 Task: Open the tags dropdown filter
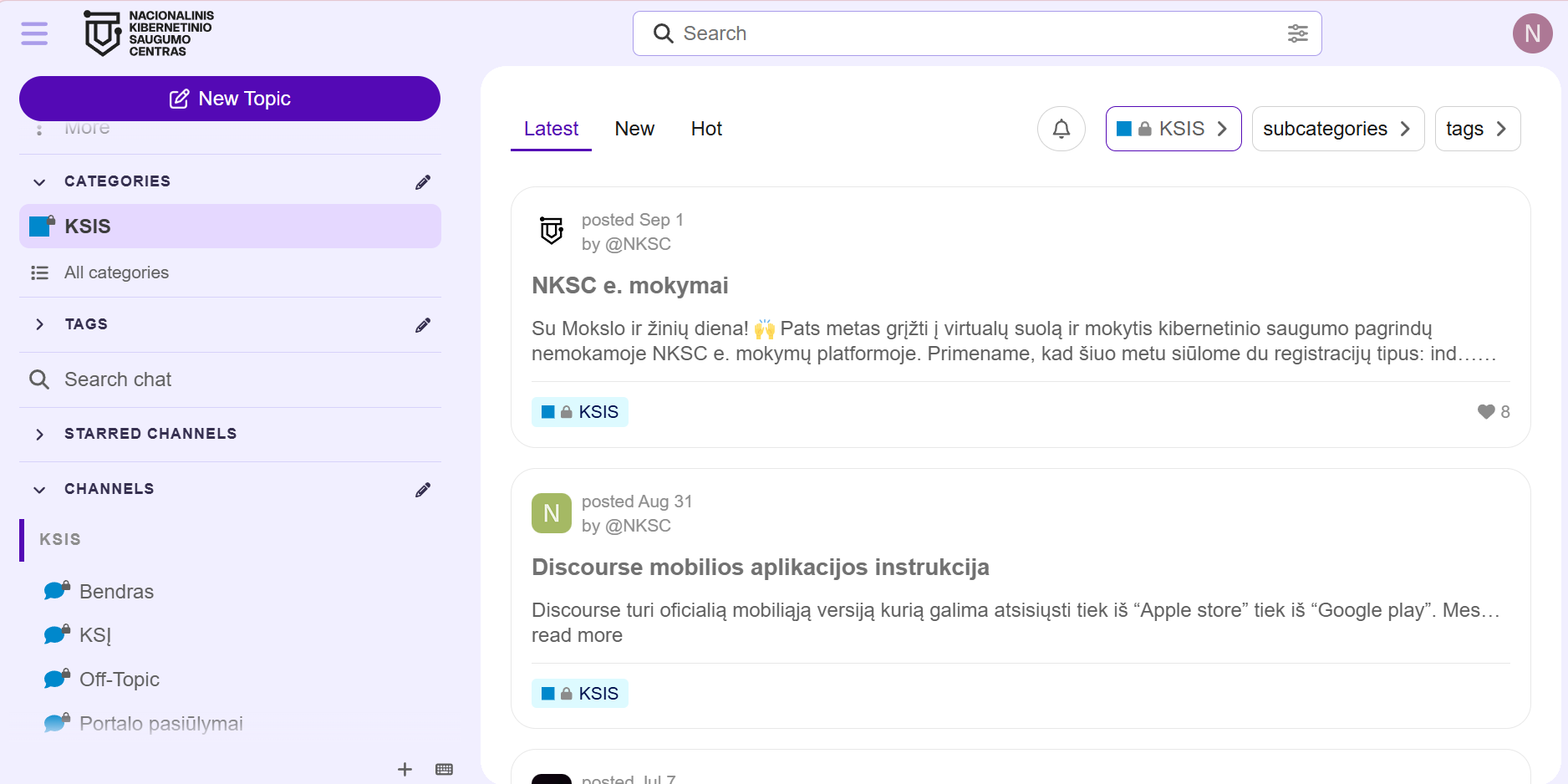pyautogui.click(x=1477, y=129)
